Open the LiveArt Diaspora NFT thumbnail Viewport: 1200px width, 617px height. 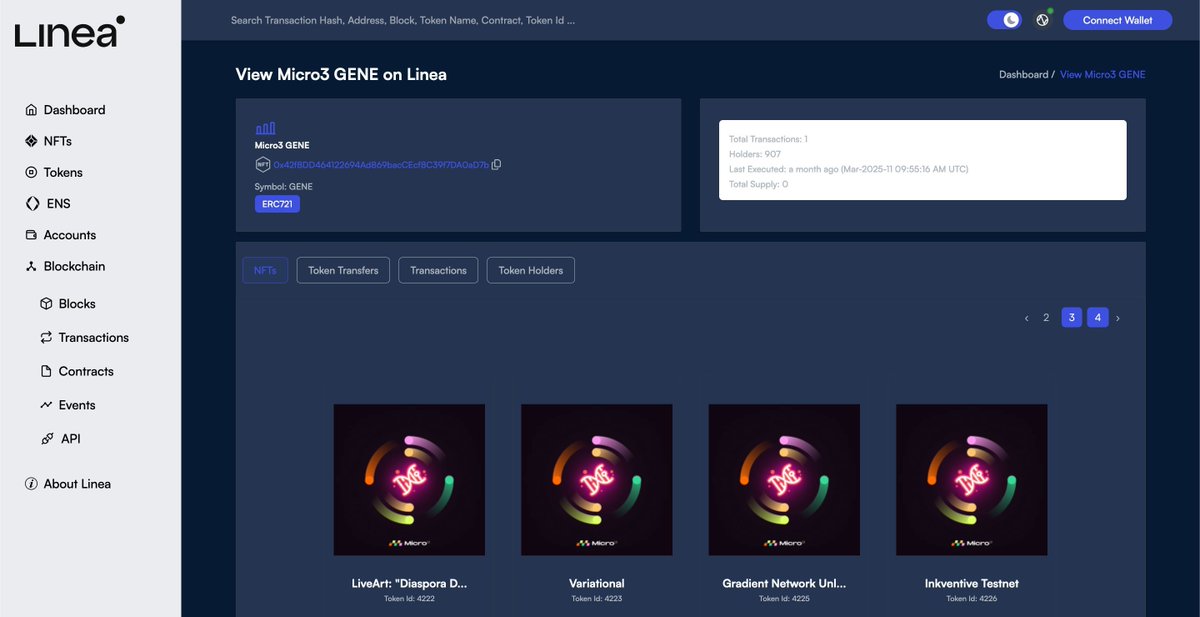click(x=409, y=480)
